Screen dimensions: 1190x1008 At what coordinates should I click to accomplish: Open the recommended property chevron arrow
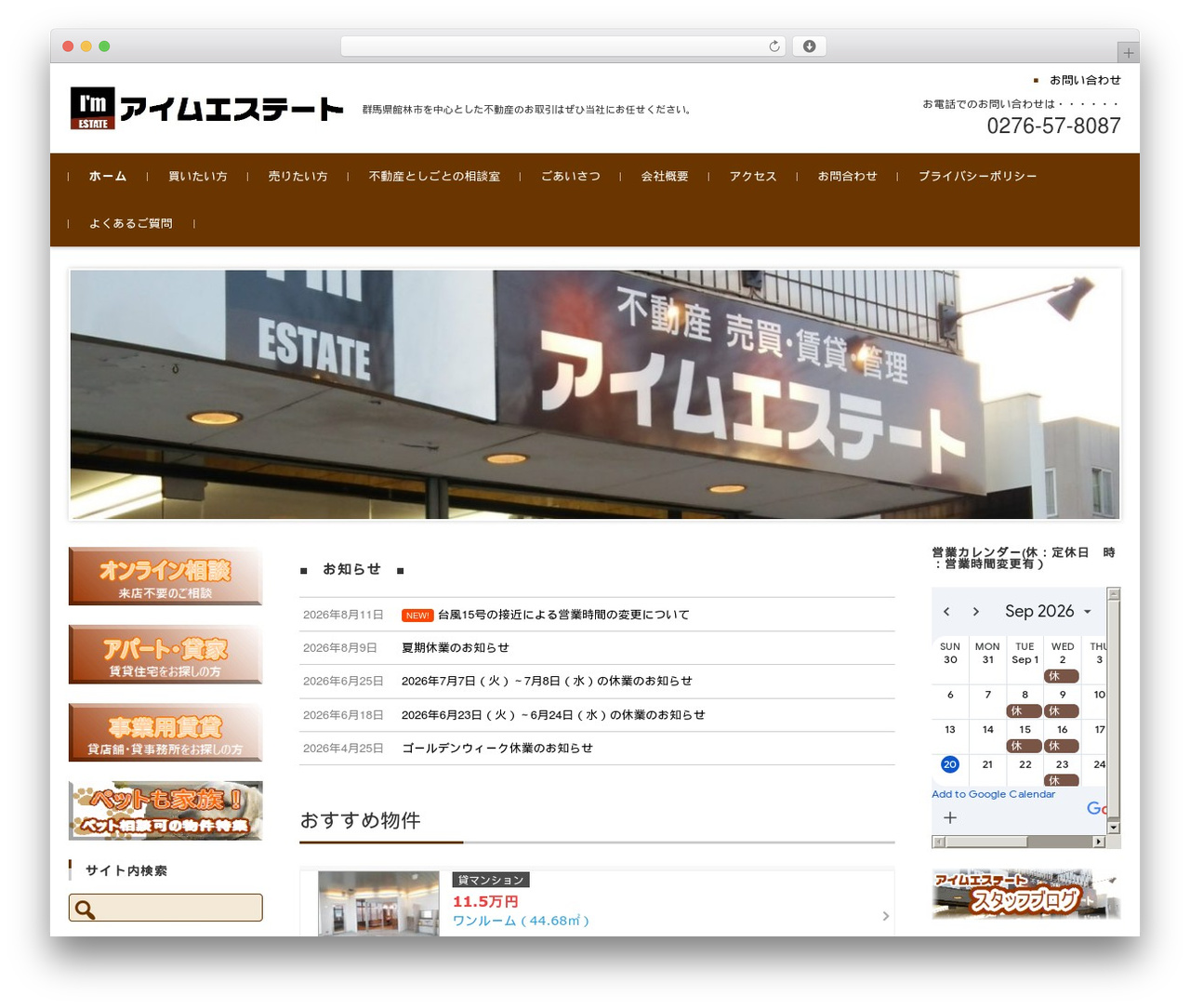pyautogui.click(x=885, y=916)
